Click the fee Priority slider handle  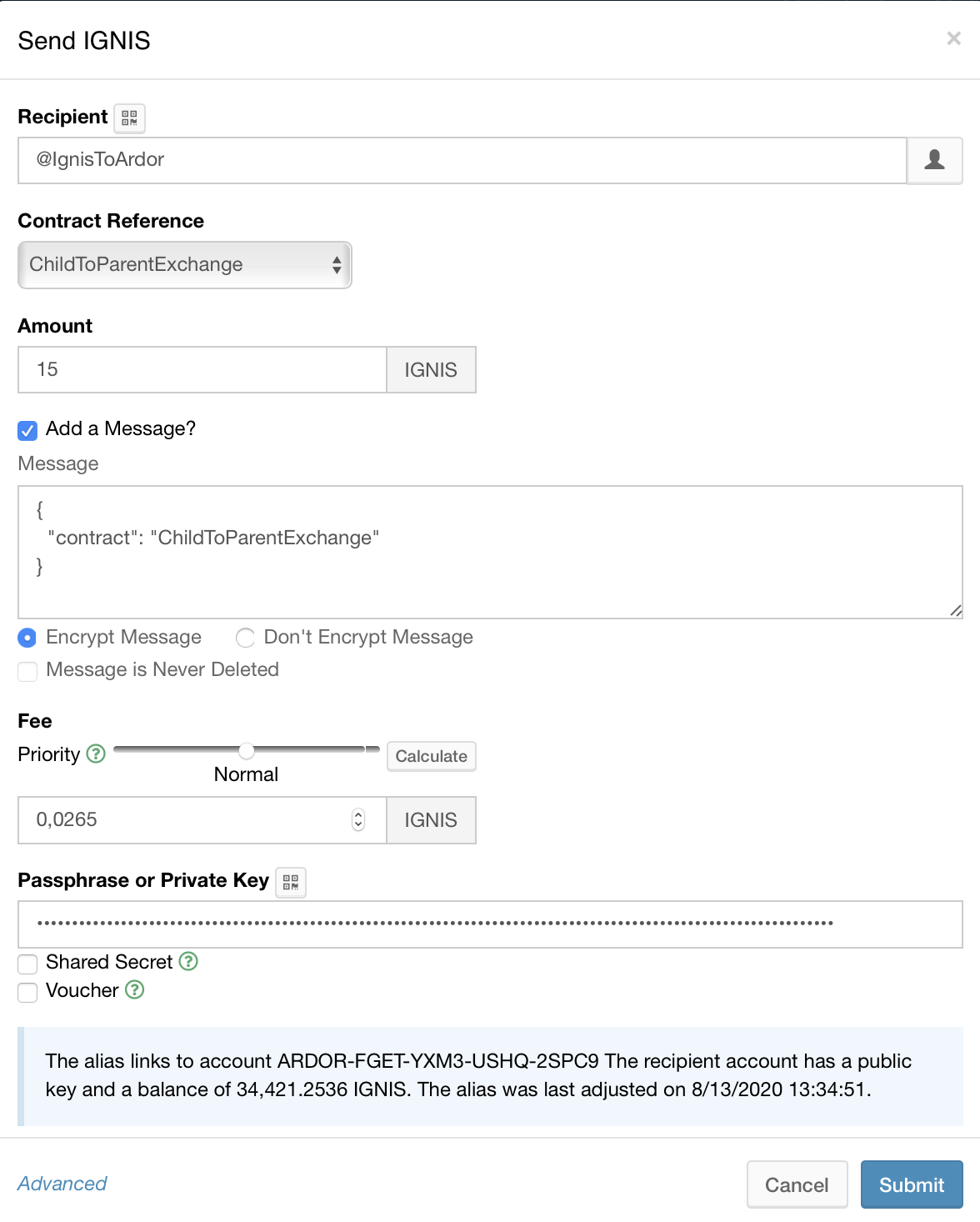tap(247, 751)
